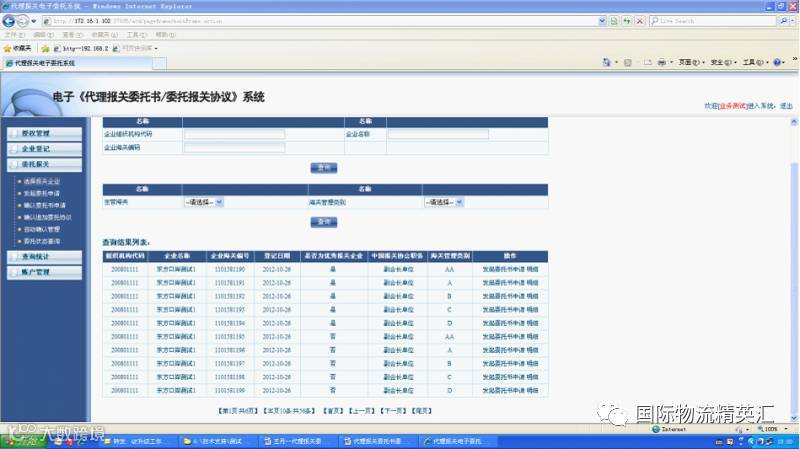Open the recent pages dropdown beside Forward
Screen dimensions: 800x449
[x=34, y=21]
